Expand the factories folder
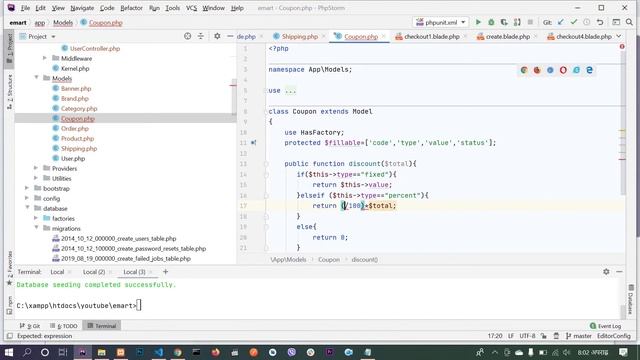640x360 pixels. (36, 218)
